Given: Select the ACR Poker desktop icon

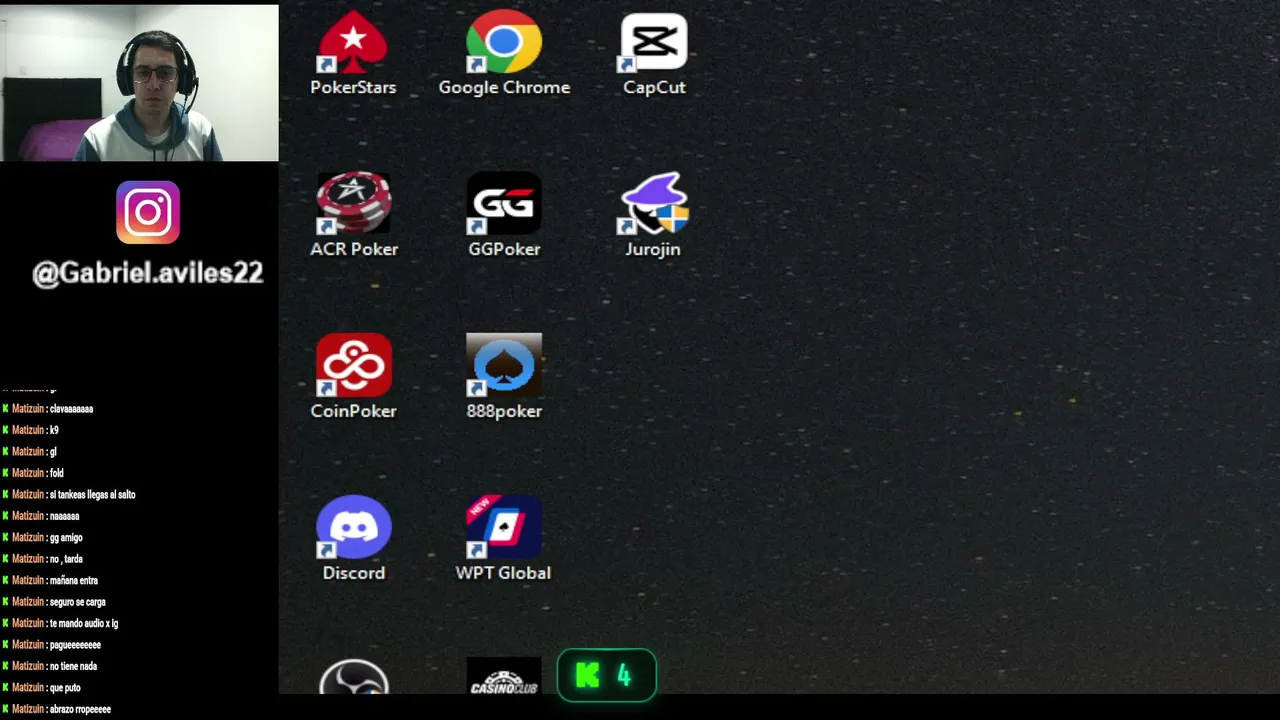Looking at the screenshot, I should coord(354,216).
